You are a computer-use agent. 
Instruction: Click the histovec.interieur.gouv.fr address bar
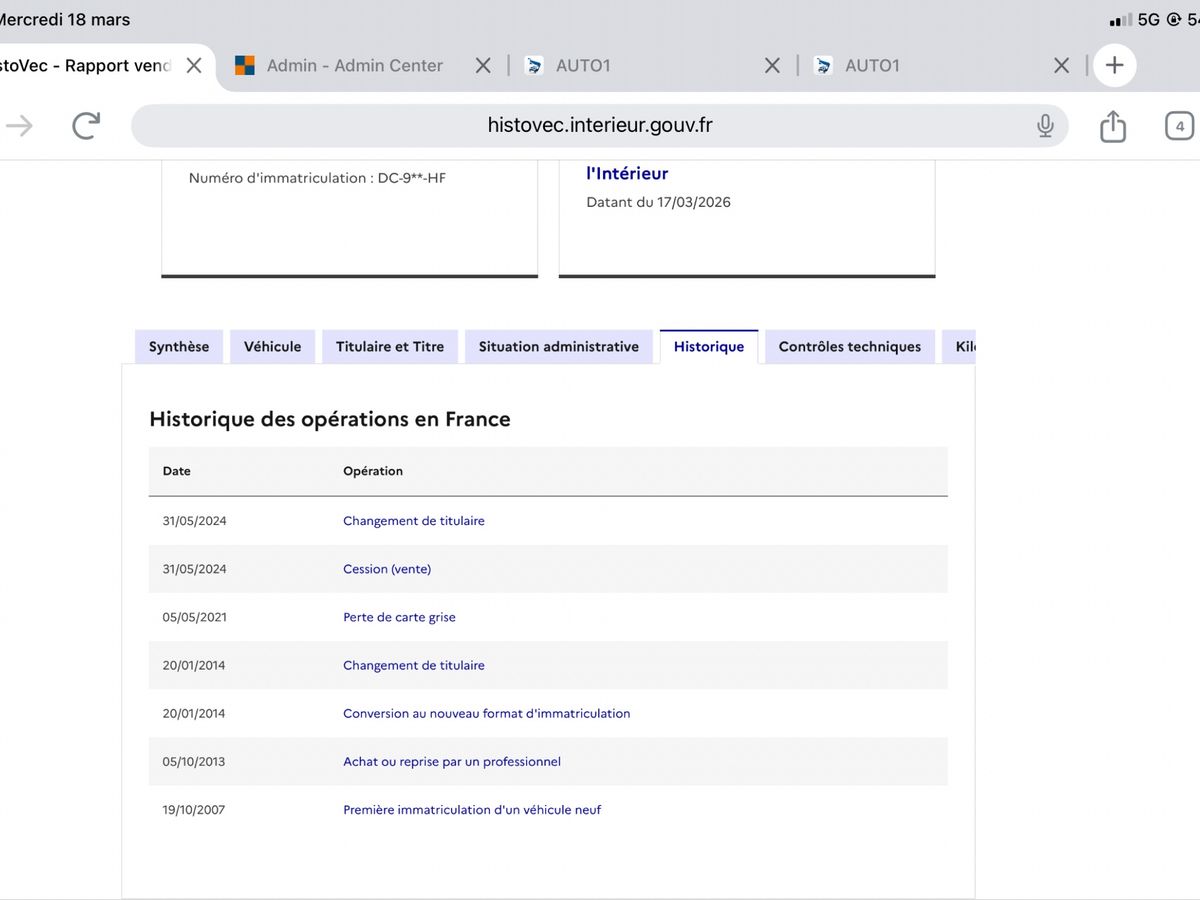(600, 126)
